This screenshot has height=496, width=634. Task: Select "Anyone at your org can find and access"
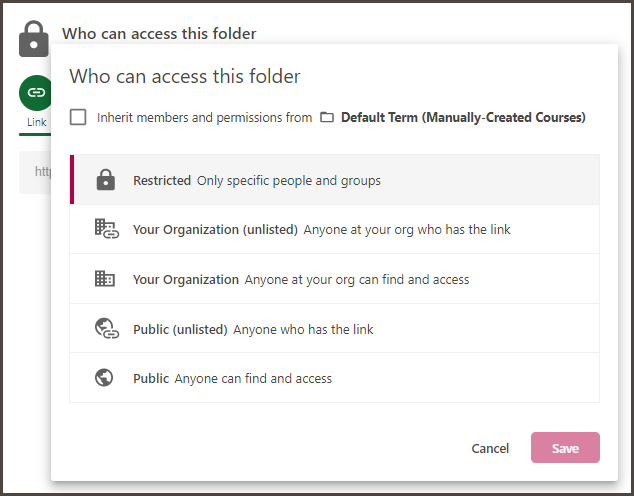click(x=357, y=280)
